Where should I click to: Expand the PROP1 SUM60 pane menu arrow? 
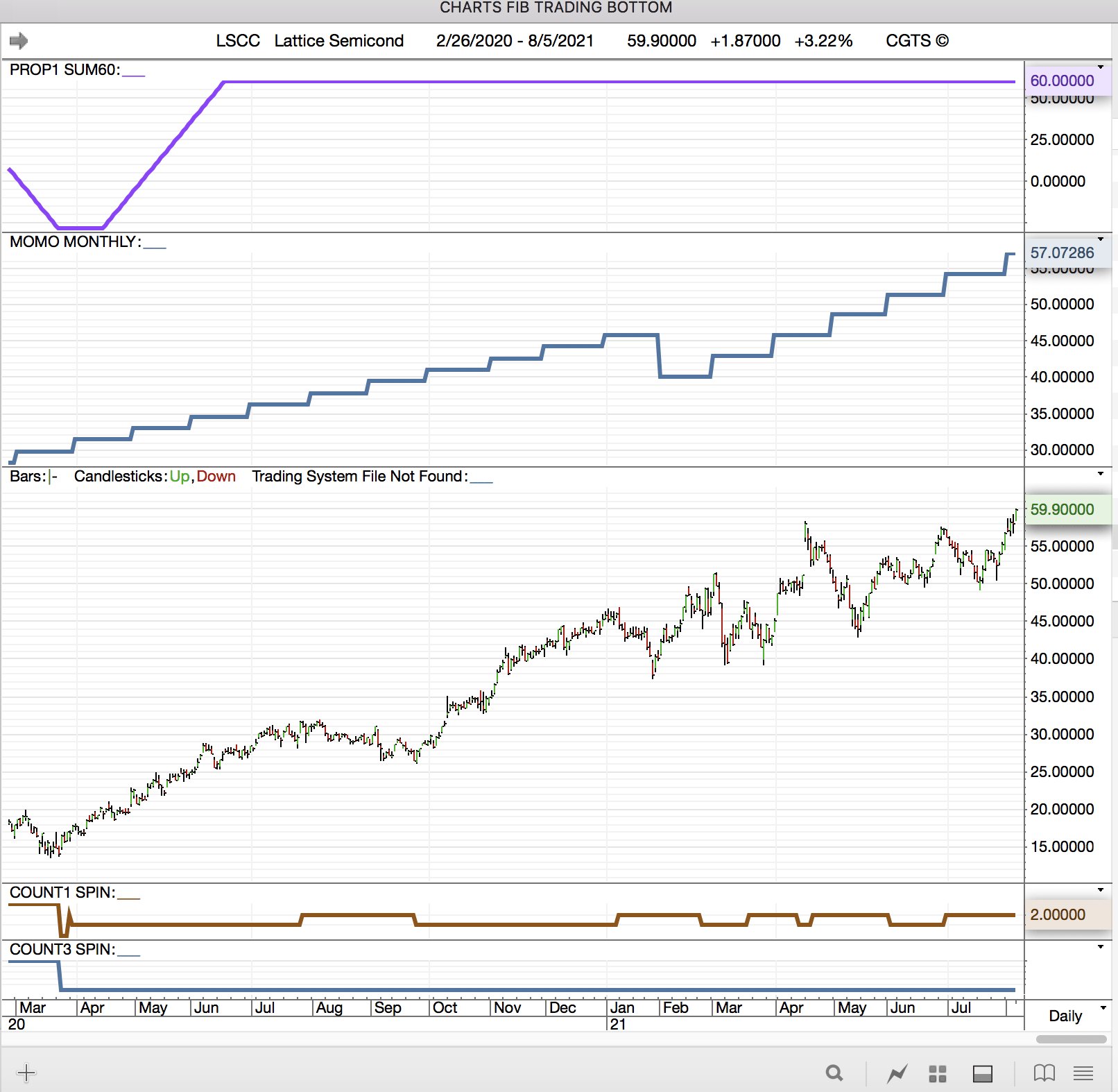click(x=1101, y=67)
